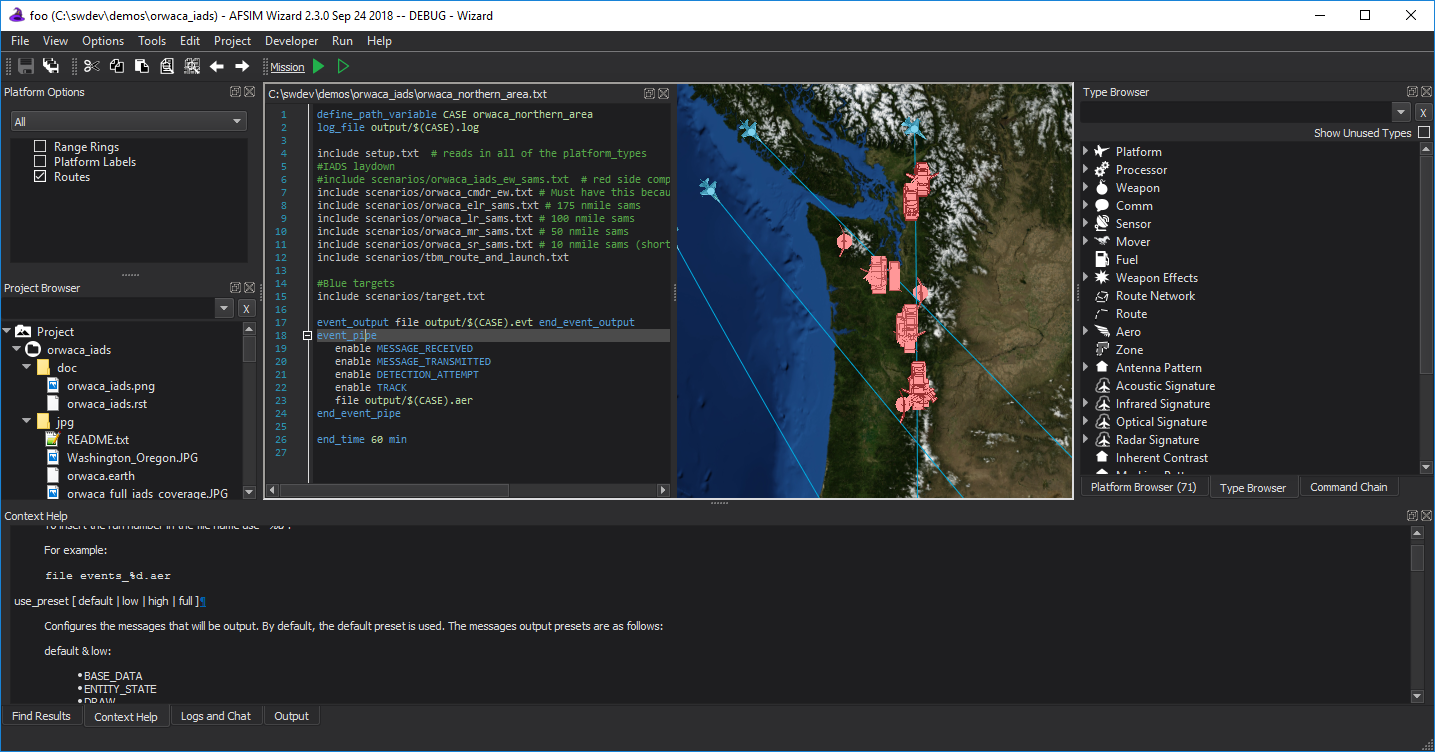Float the Project Browser panel

tap(235, 288)
